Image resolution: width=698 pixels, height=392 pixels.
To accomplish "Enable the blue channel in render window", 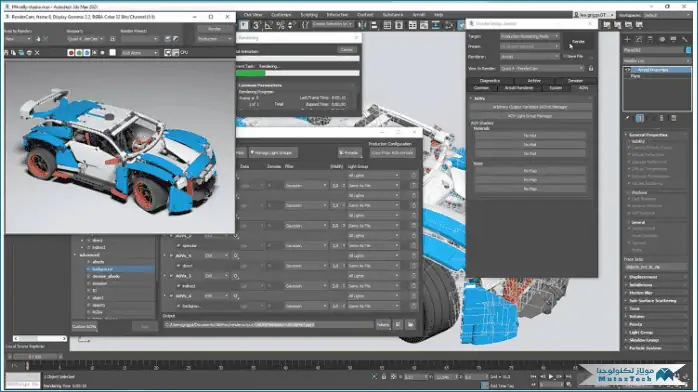I will [x=86, y=53].
